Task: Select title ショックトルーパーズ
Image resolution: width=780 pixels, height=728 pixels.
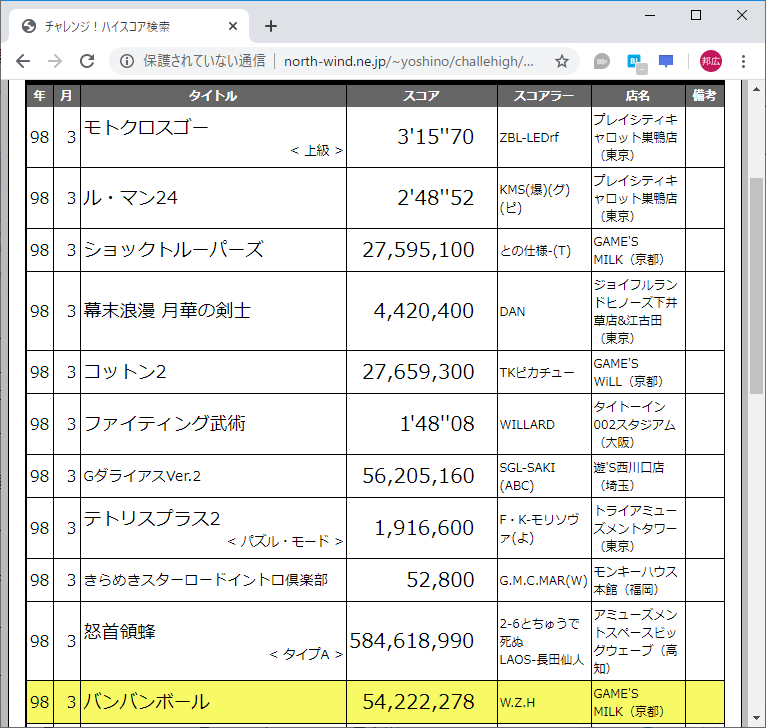Action: (173, 250)
